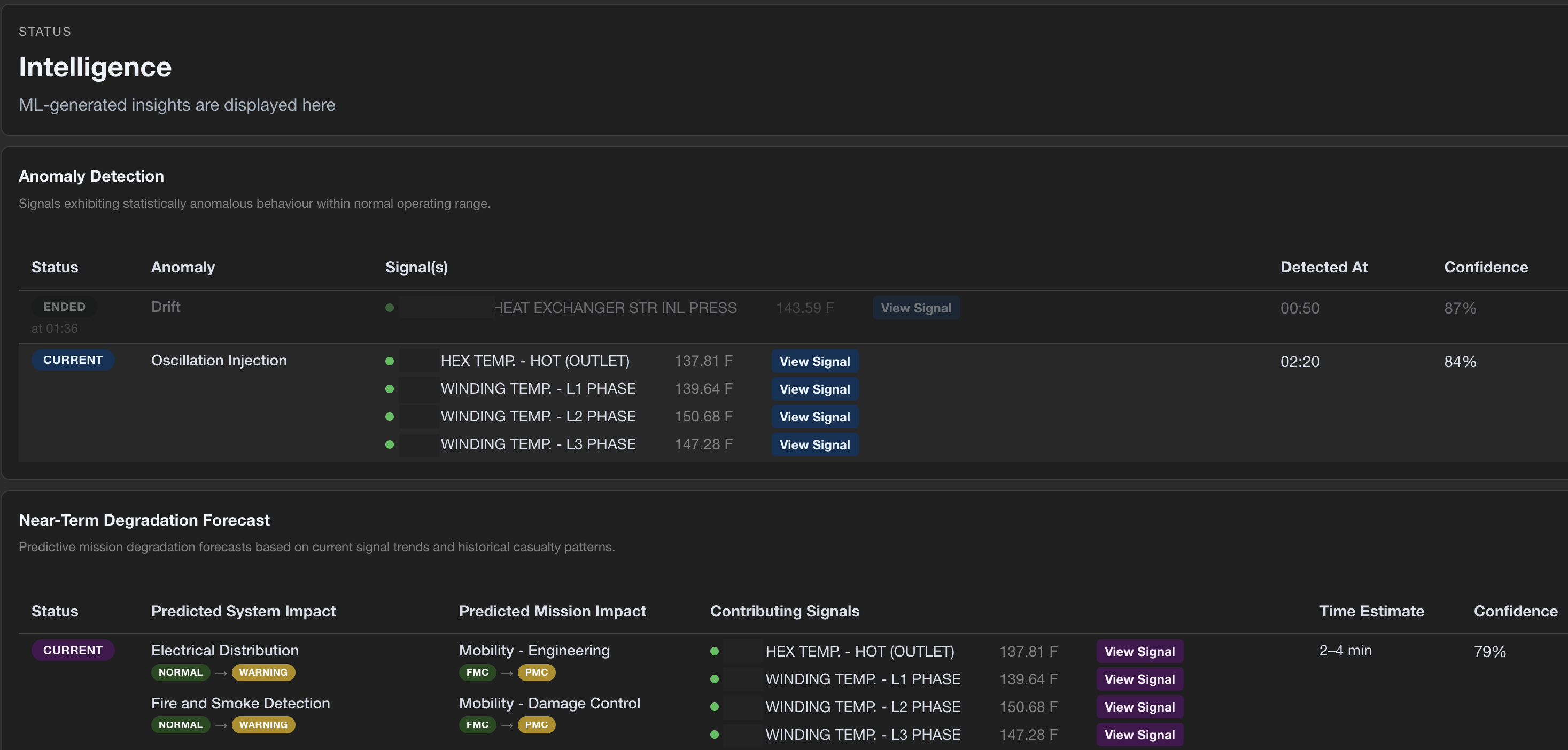
Task: Click green dot beside forecast HEX TEMP signal
Action: (x=715, y=652)
